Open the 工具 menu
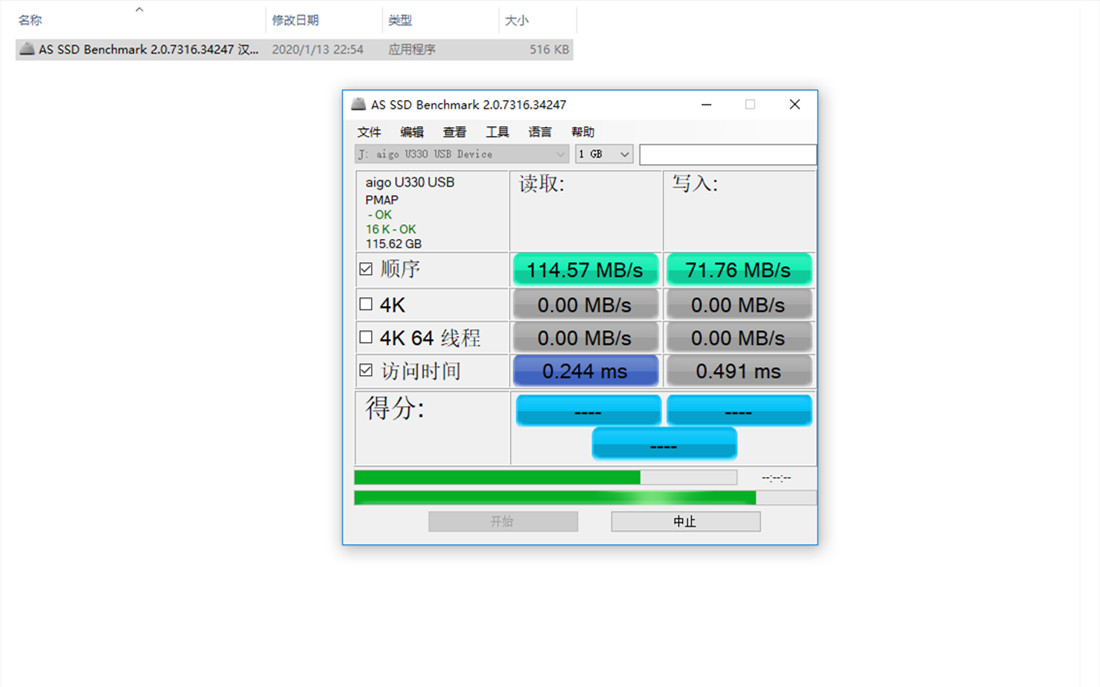Image resolution: width=1100 pixels, height=687 pixels. coord(497,132)
